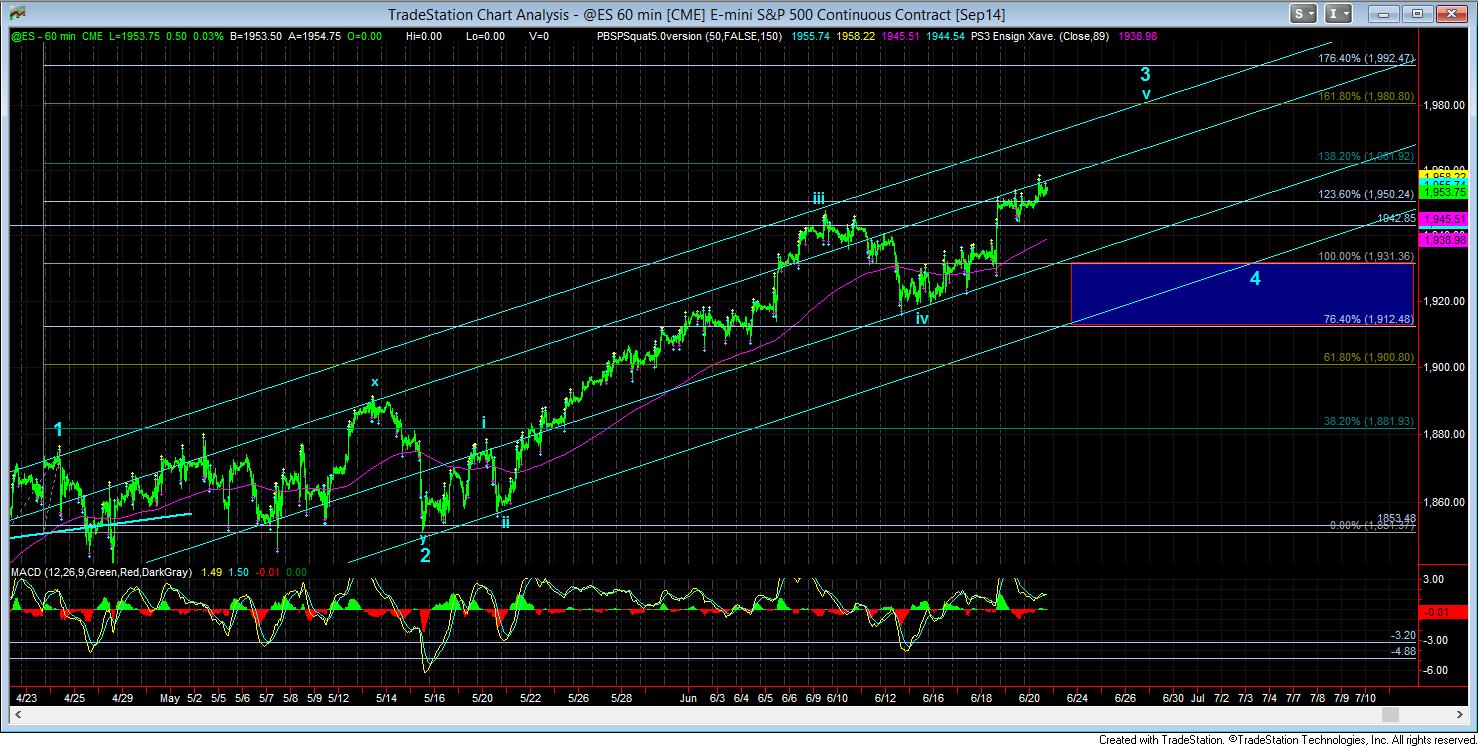
Task: Select the large cyan wave '1' label
Action: pos(59,430)
